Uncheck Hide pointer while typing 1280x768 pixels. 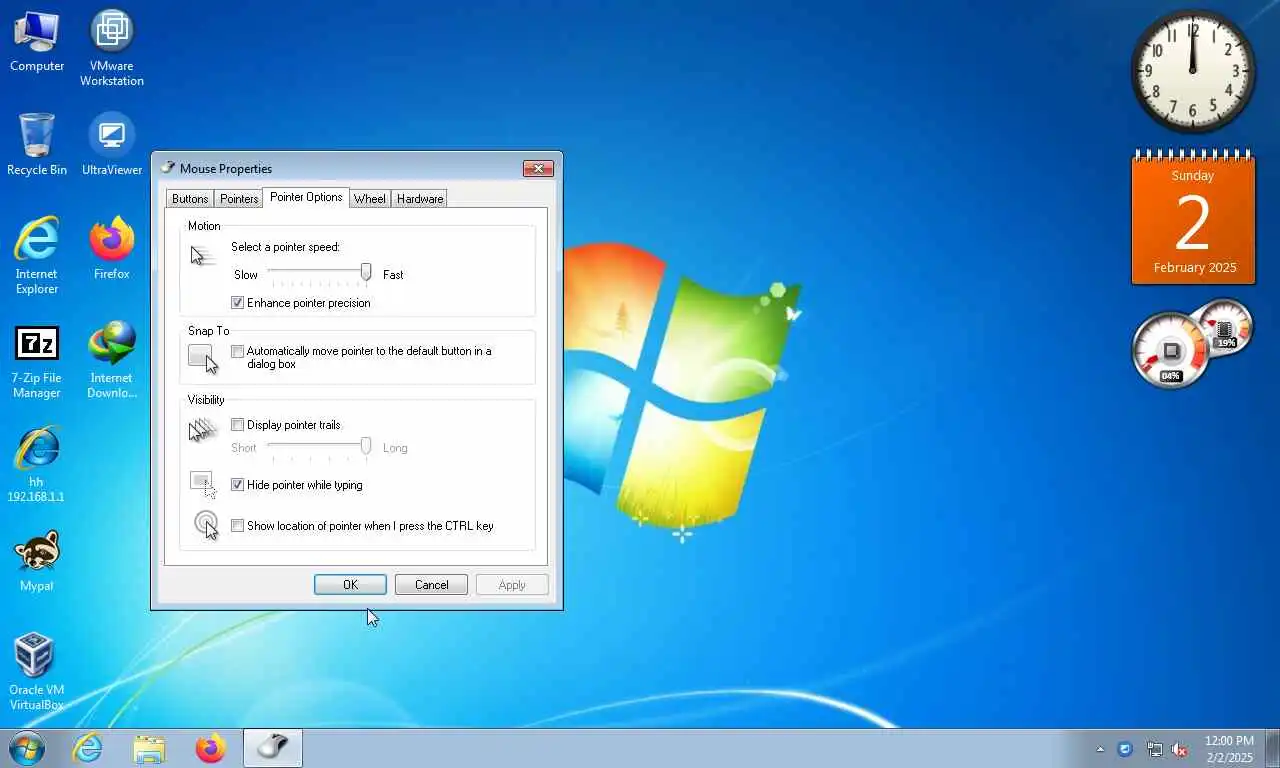tap(238, 485)
